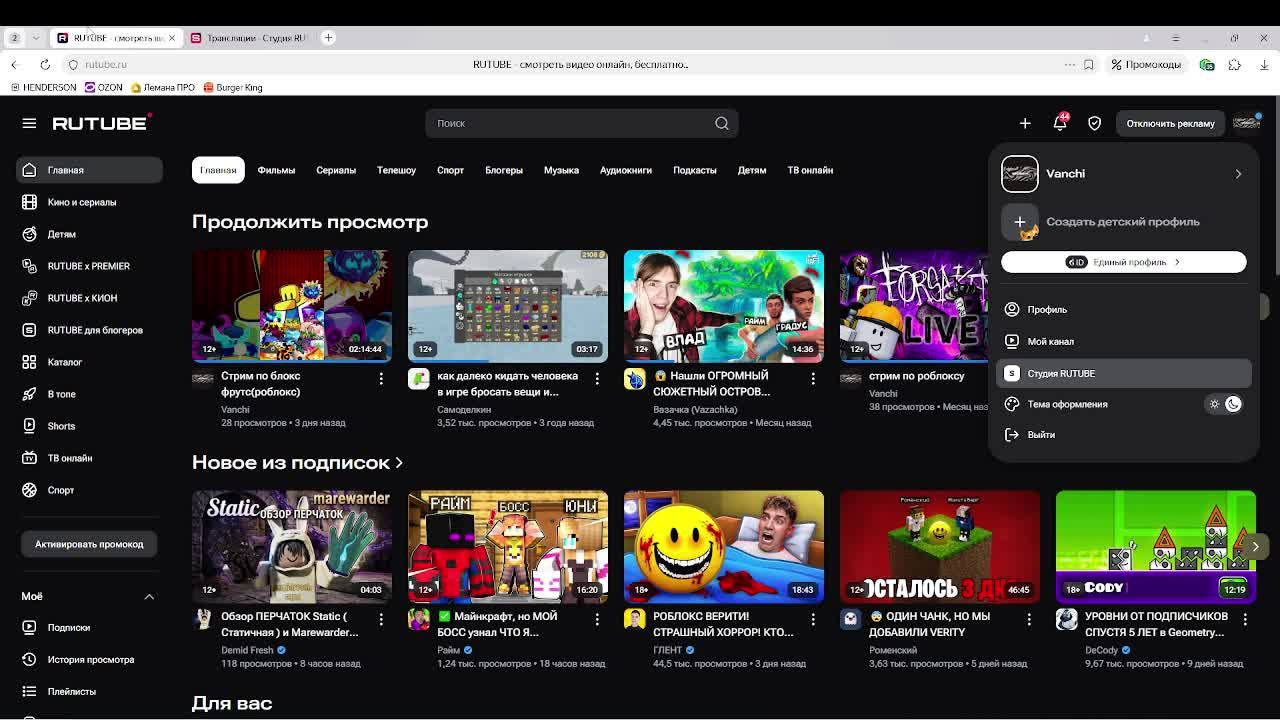This screenshot has width=1280, height=720.
Task: Open options for Нашли ОГРОМНЫЙ СЮЖЕТНЫЙ ОСТРОВ video
Action: point(813,378)
